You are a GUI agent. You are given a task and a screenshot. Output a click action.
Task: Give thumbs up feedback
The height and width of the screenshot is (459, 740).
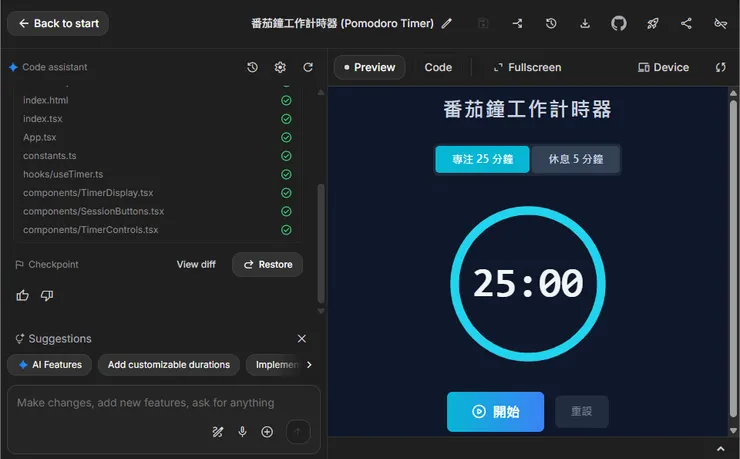pos(23,296)
